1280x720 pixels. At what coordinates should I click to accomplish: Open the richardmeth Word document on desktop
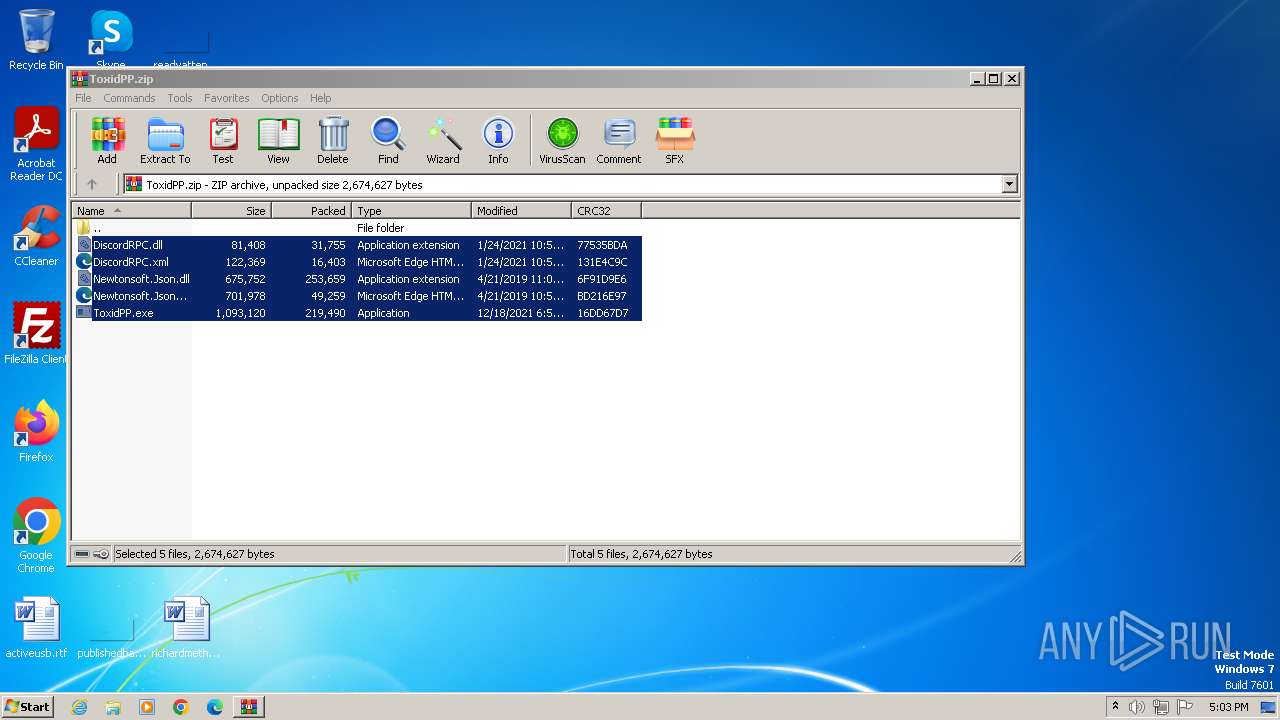(x=186, y=628)
